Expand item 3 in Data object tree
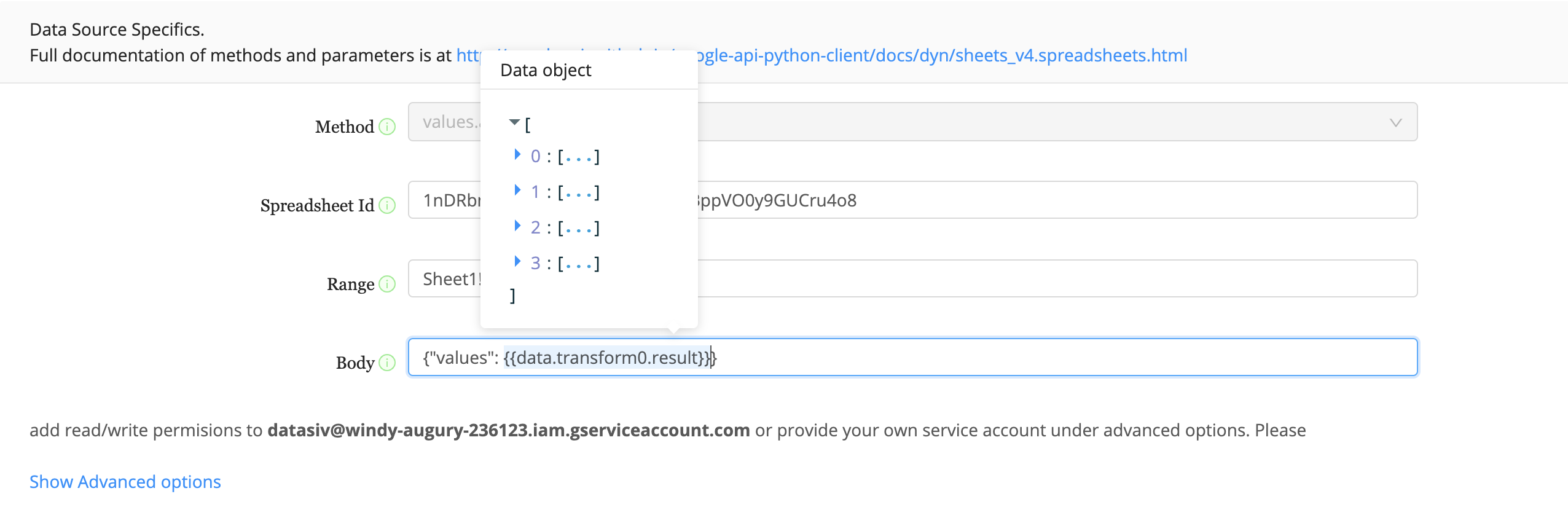The height and width of the screenshot is (515, 1568). pos(517,261)
